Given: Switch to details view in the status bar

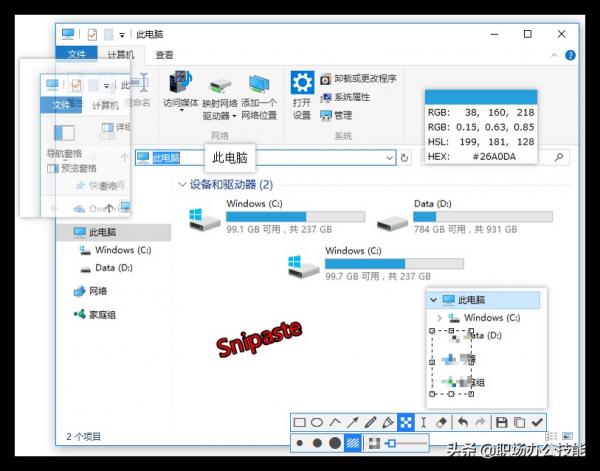Looking at the screenshot, I should (551, 436).
